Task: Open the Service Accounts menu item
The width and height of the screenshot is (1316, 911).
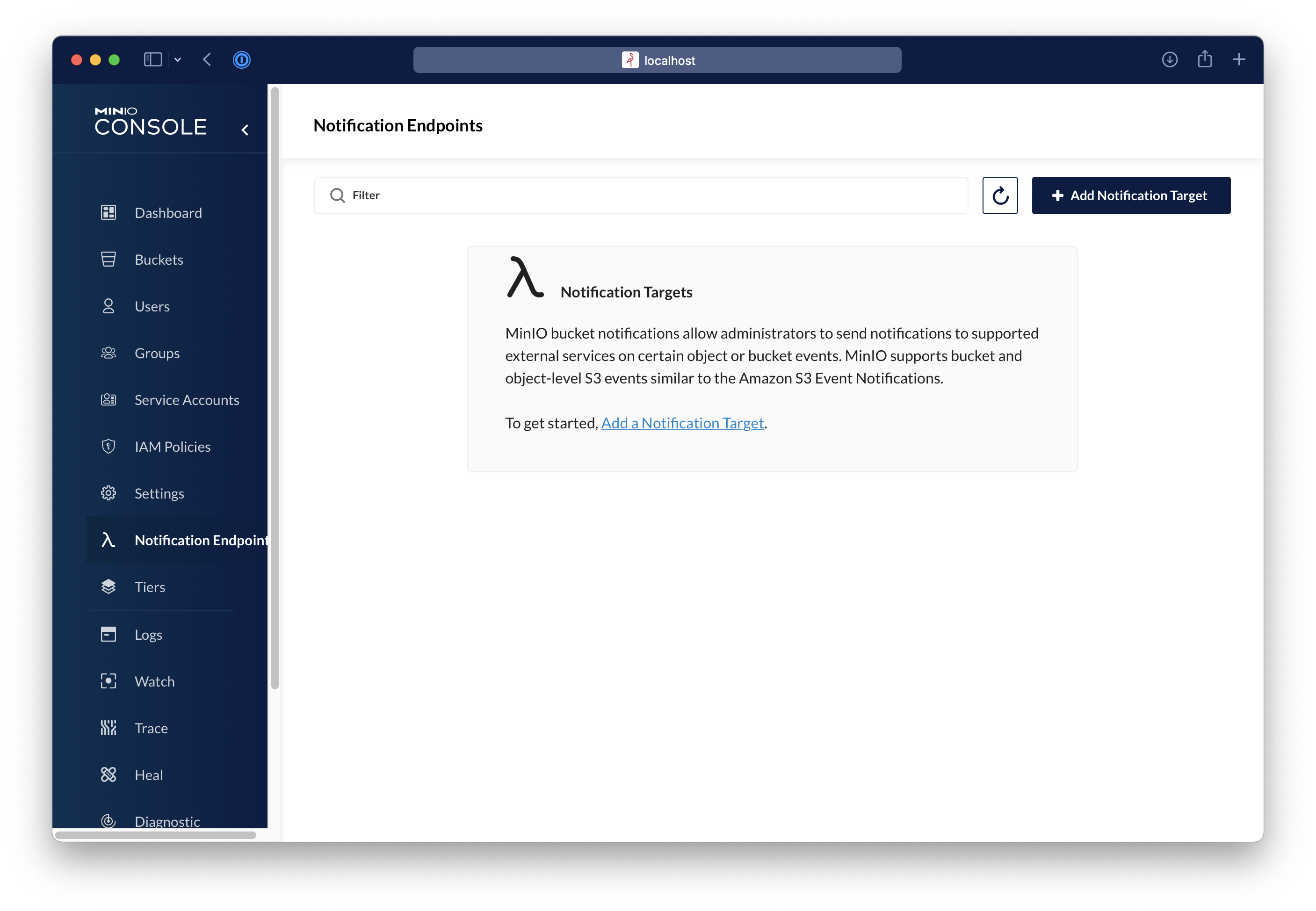Action: click(187, 400)
